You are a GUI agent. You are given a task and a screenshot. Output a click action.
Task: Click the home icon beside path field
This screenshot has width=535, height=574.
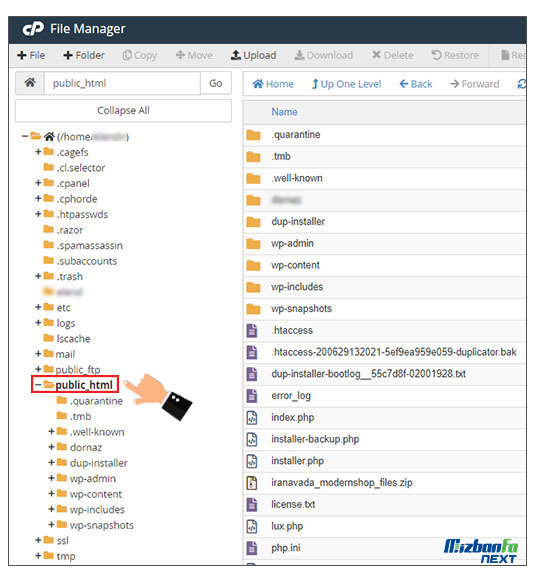[x=30, y=83]
